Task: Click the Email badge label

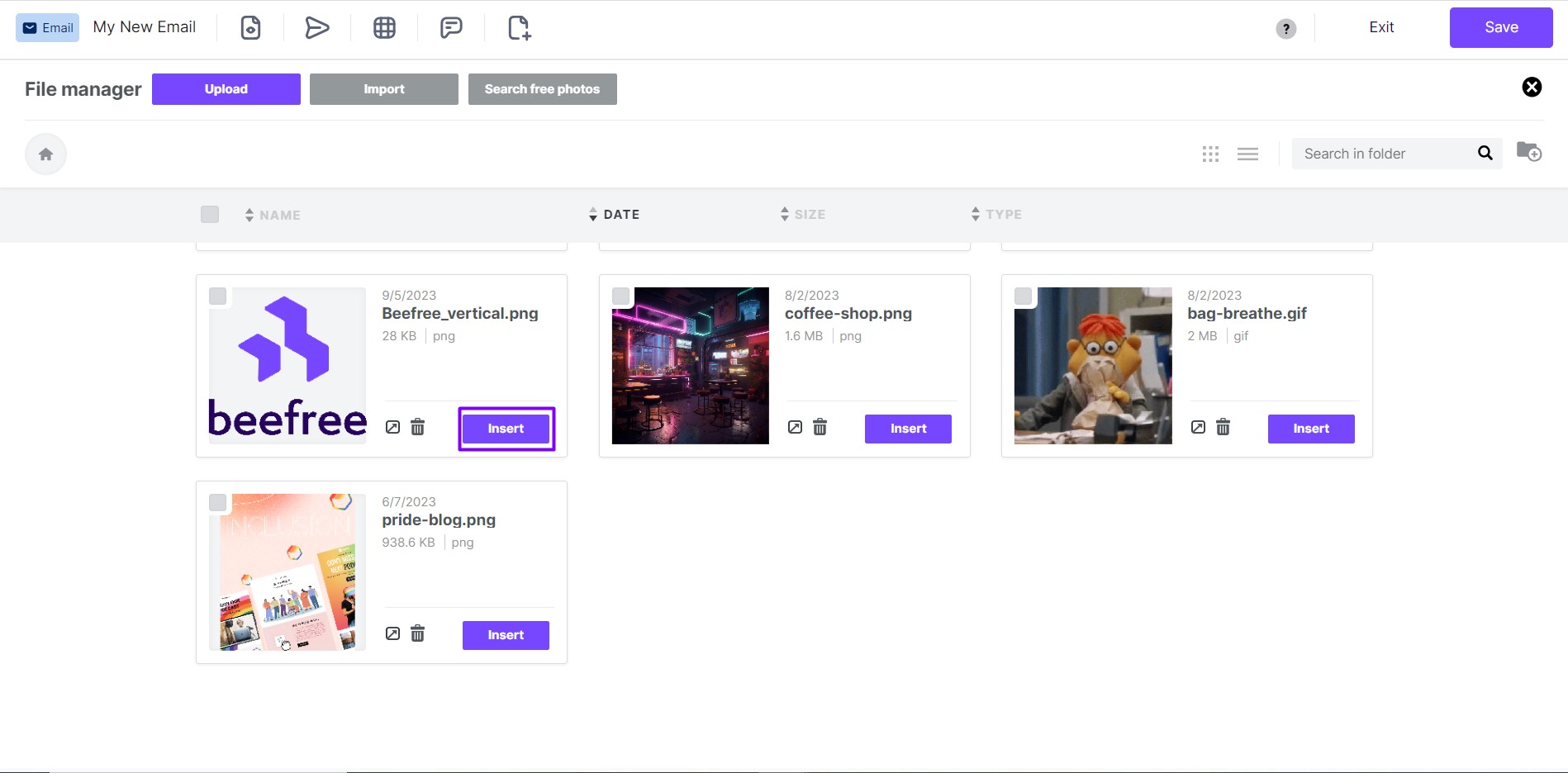Action: (x=48, y=28)
